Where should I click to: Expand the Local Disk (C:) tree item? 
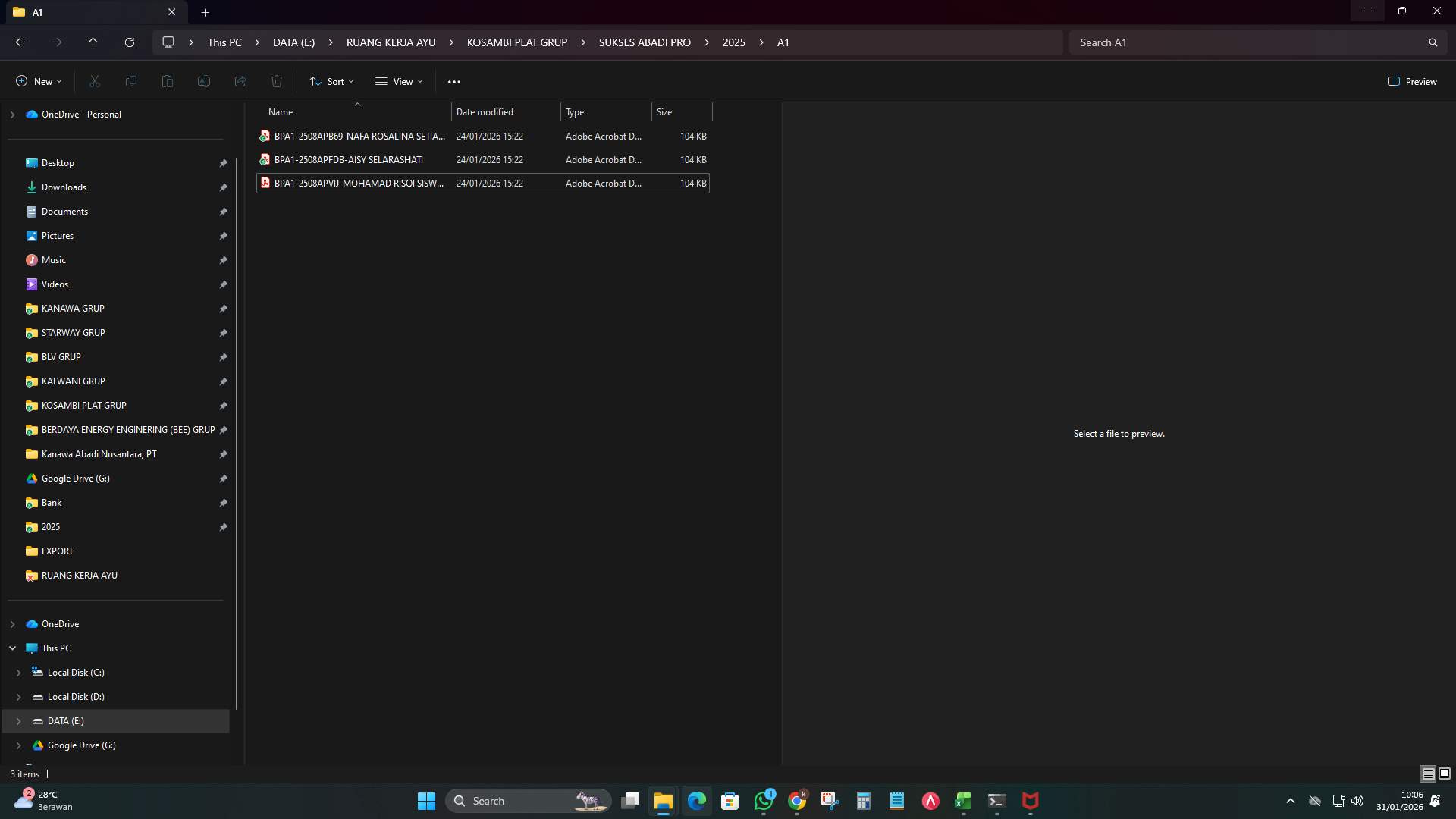(x=18, y=672)
